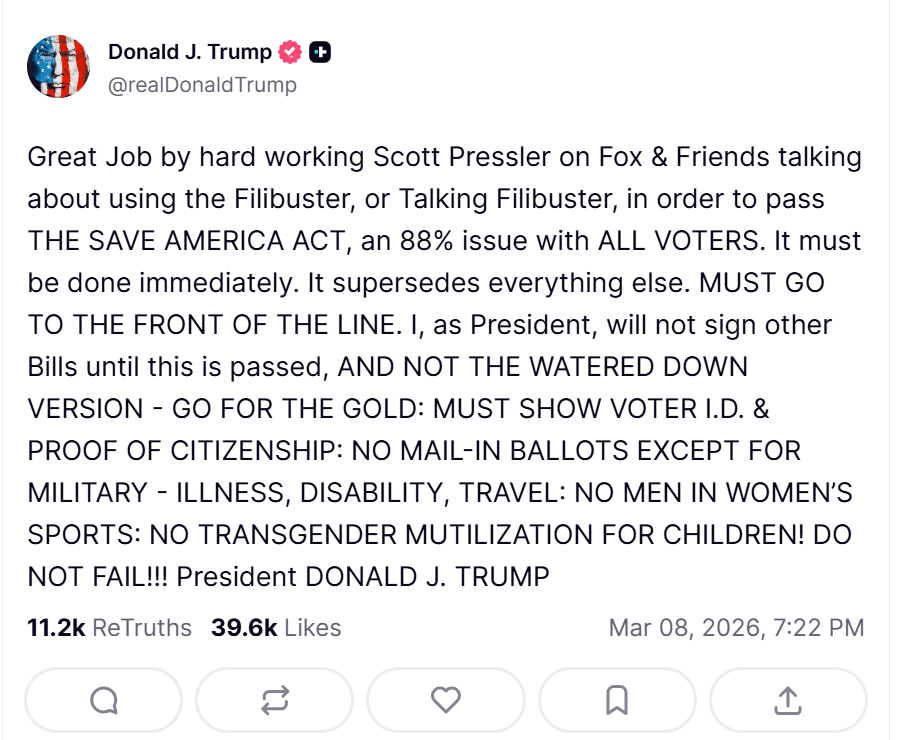Click the reply speech bubble icon
This screenshot has height=740, width=899.
[x=104, y=700]
